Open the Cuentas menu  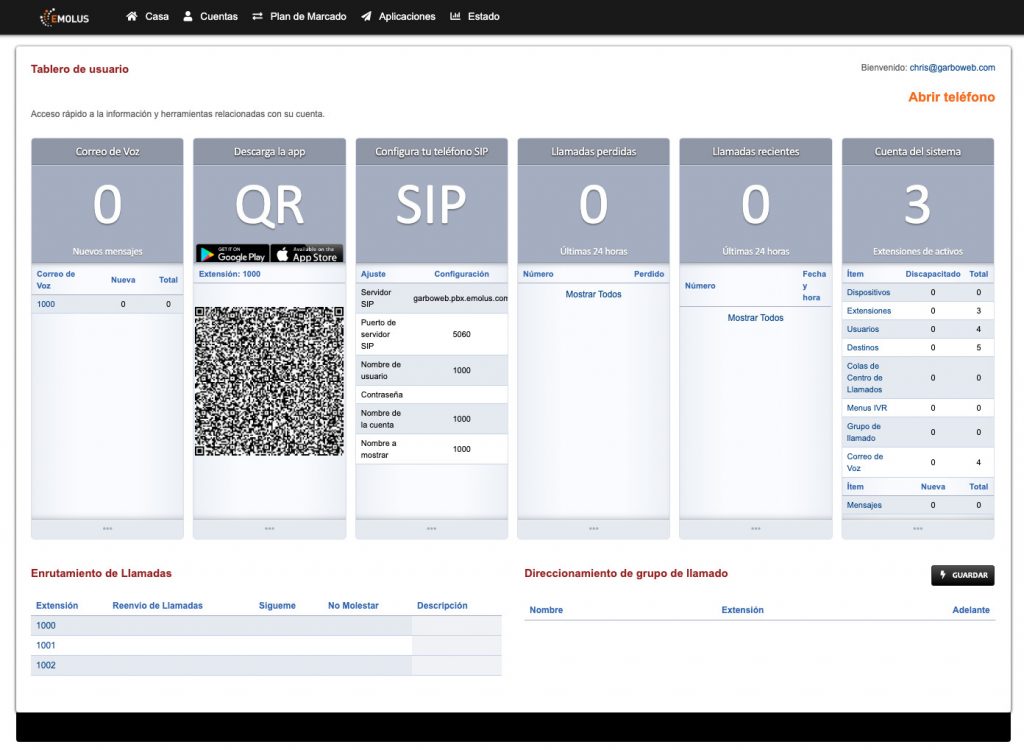(211, 16)
